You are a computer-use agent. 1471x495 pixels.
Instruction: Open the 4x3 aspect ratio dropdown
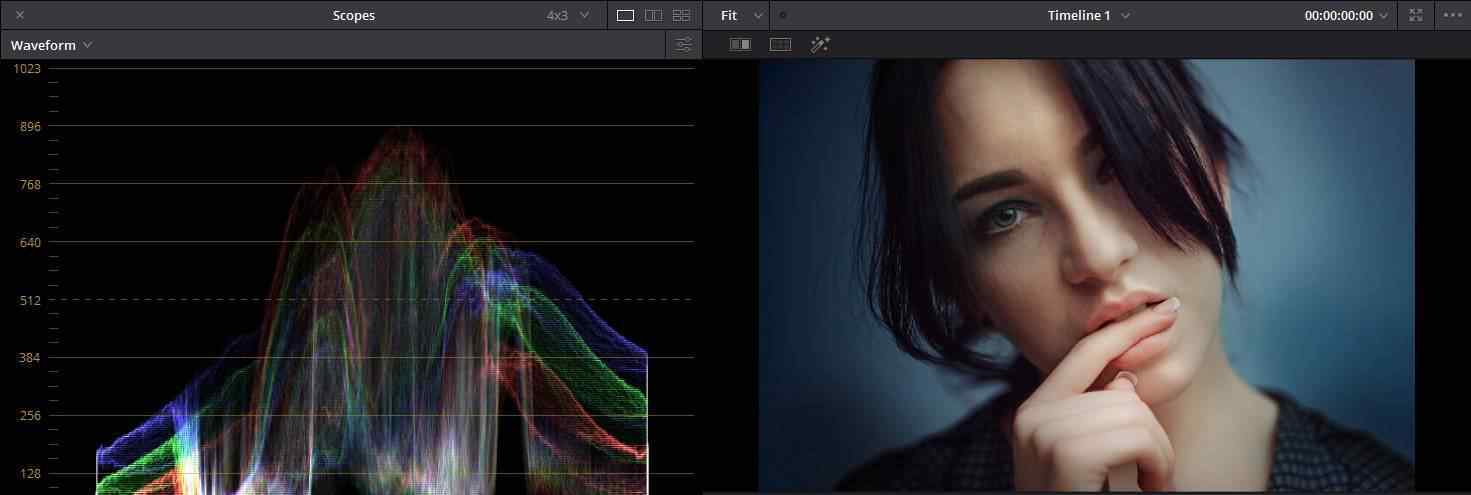click(x=567, y=15)
